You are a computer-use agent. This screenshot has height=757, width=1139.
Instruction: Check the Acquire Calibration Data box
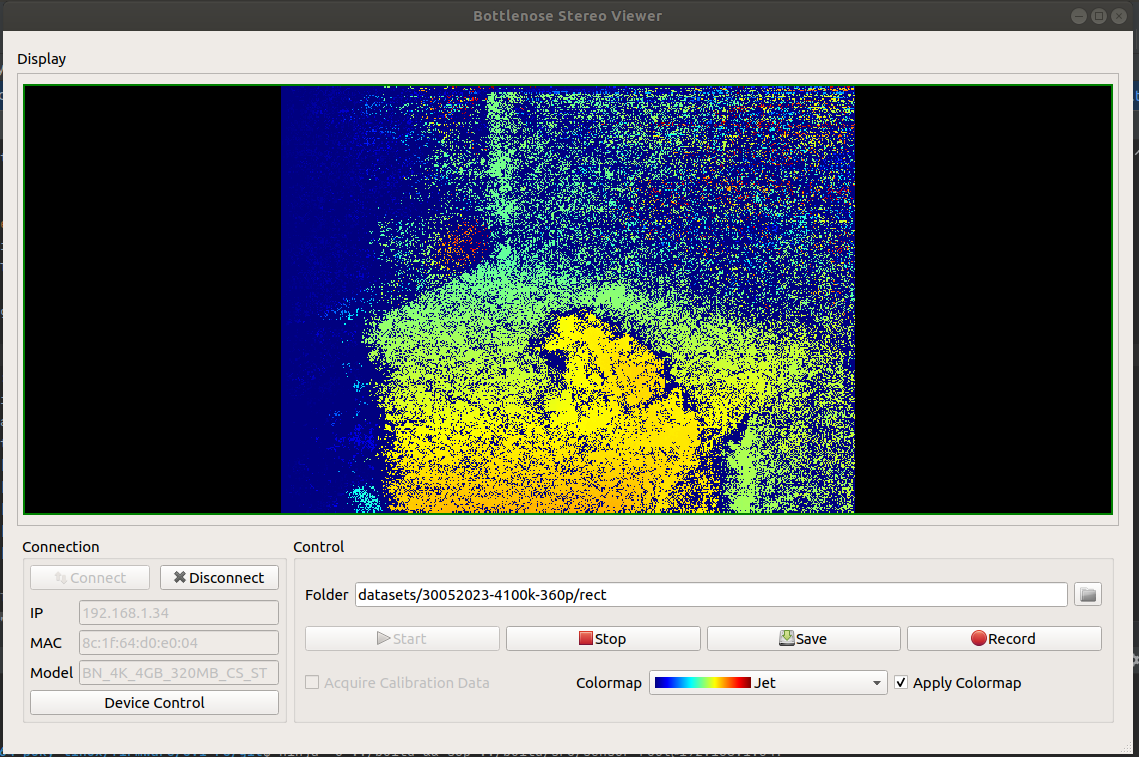(x=313, y=683)
